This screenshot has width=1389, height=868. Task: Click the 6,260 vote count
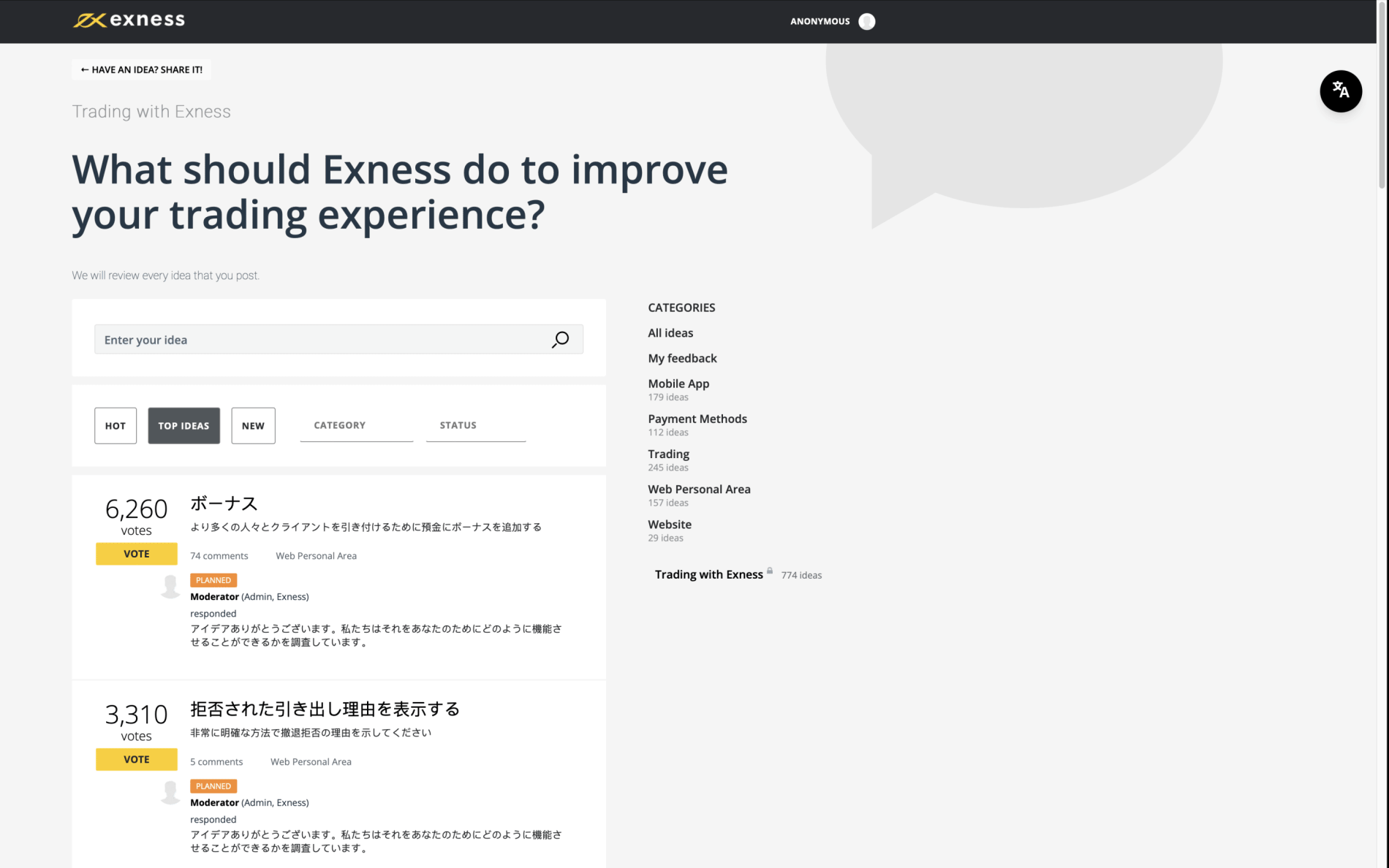[136, 509]
